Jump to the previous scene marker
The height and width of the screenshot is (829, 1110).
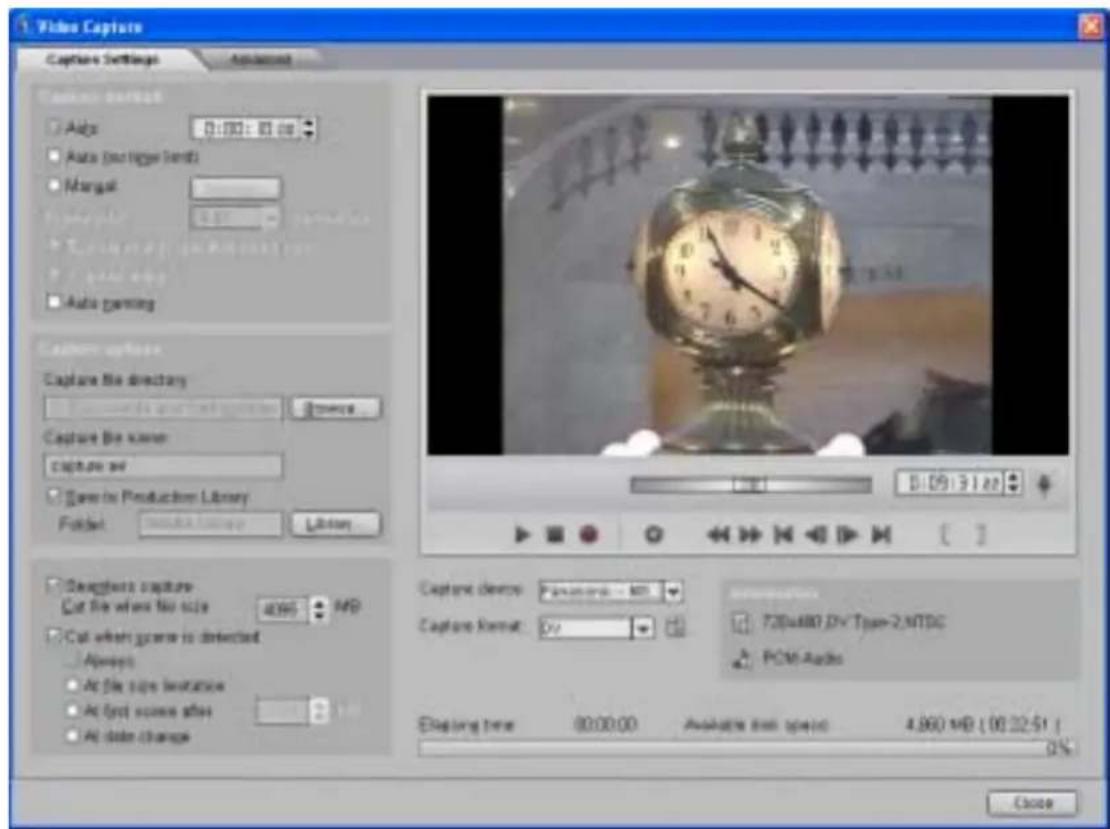pyautogui.click(x=783, y=534)
